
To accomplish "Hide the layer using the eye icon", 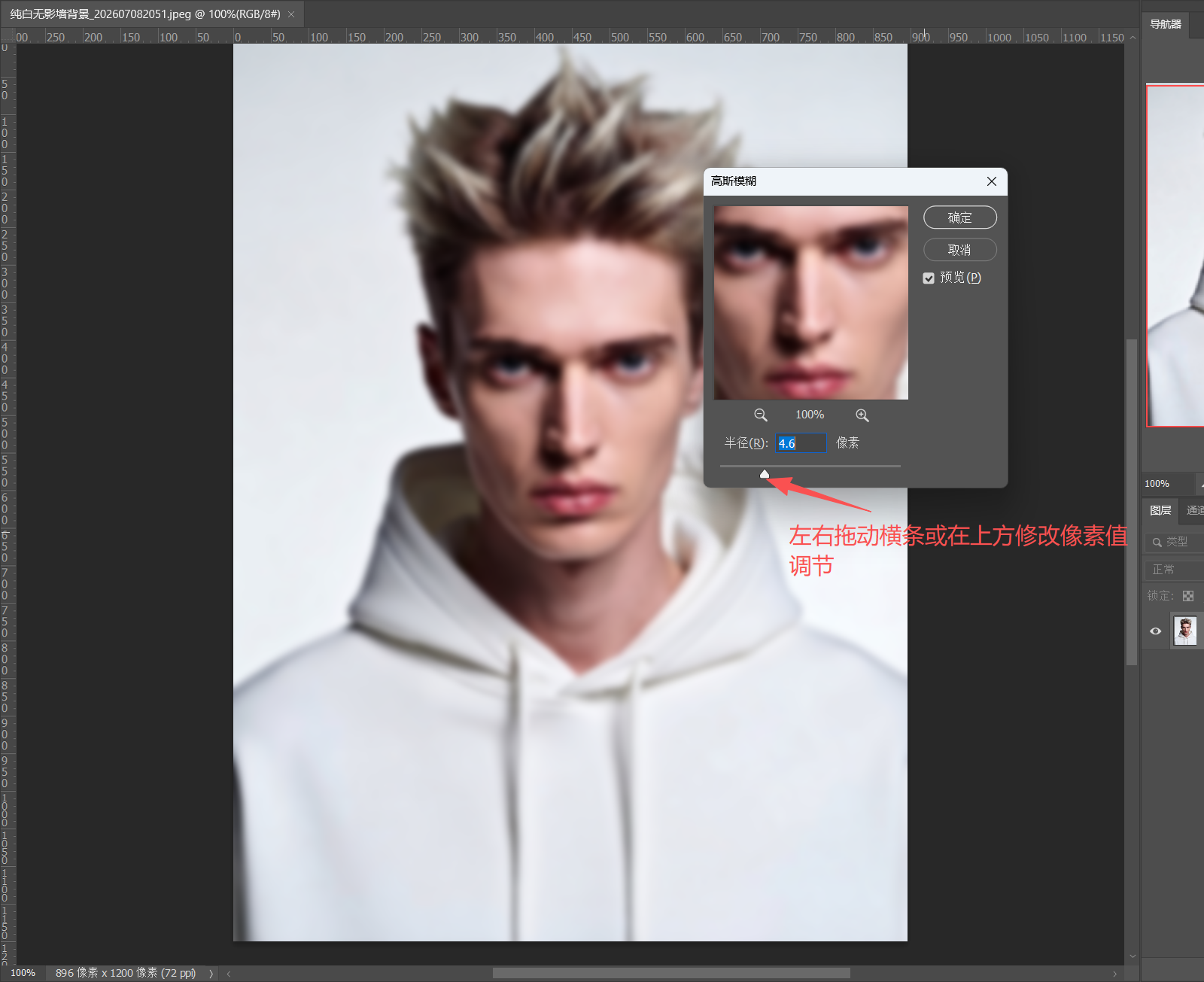I will [1156, 631].
